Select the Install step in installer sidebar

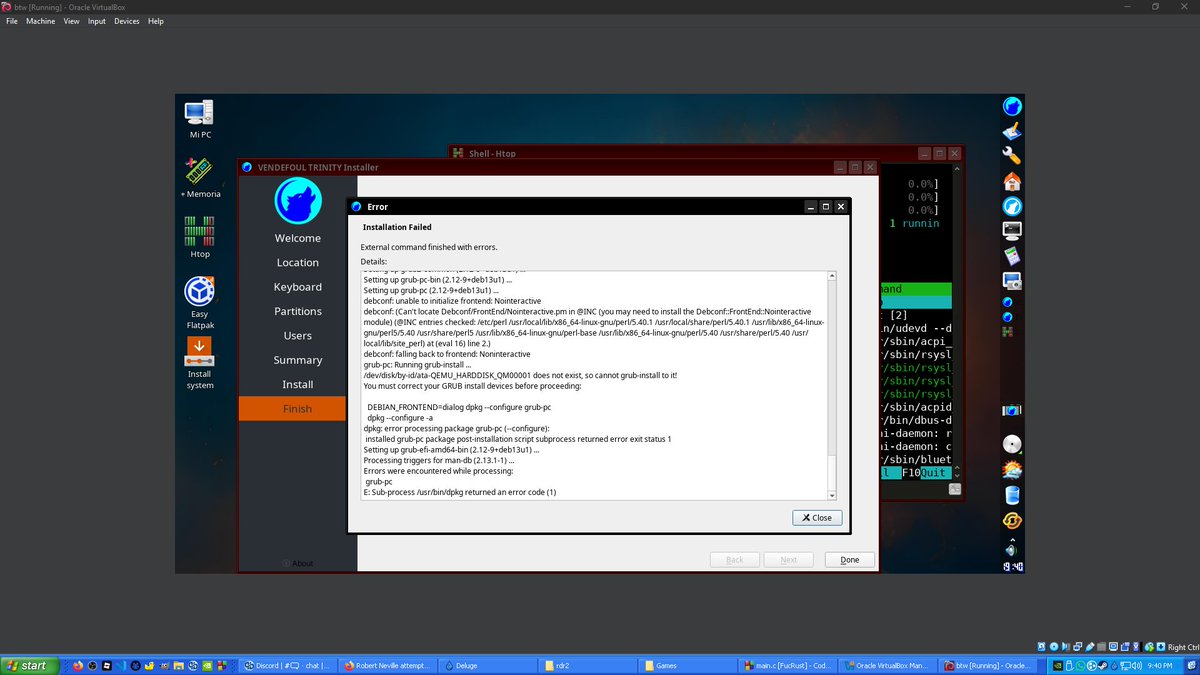pos(298,384)
